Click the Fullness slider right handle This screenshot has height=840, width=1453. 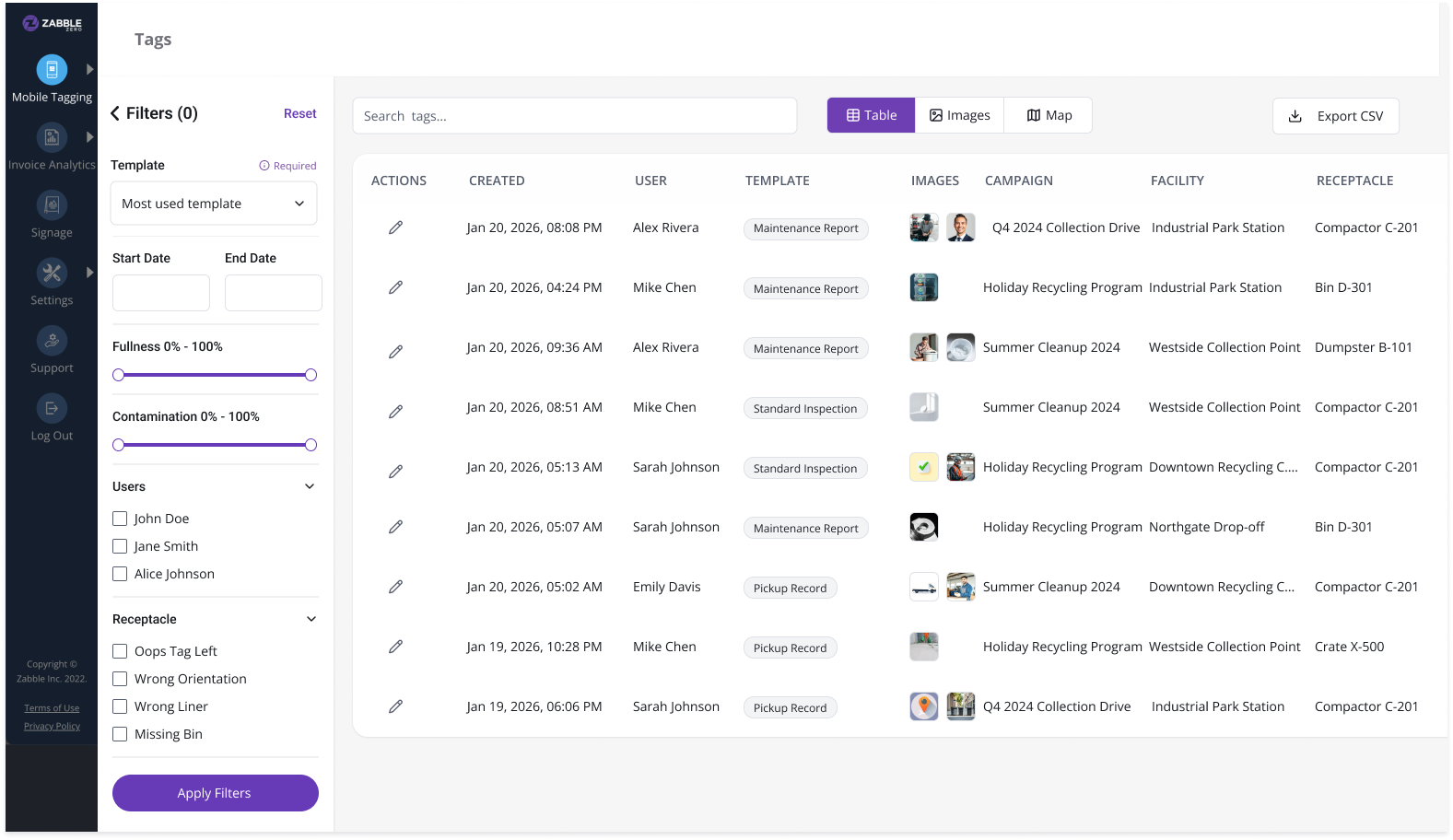(x=311, y=375)
